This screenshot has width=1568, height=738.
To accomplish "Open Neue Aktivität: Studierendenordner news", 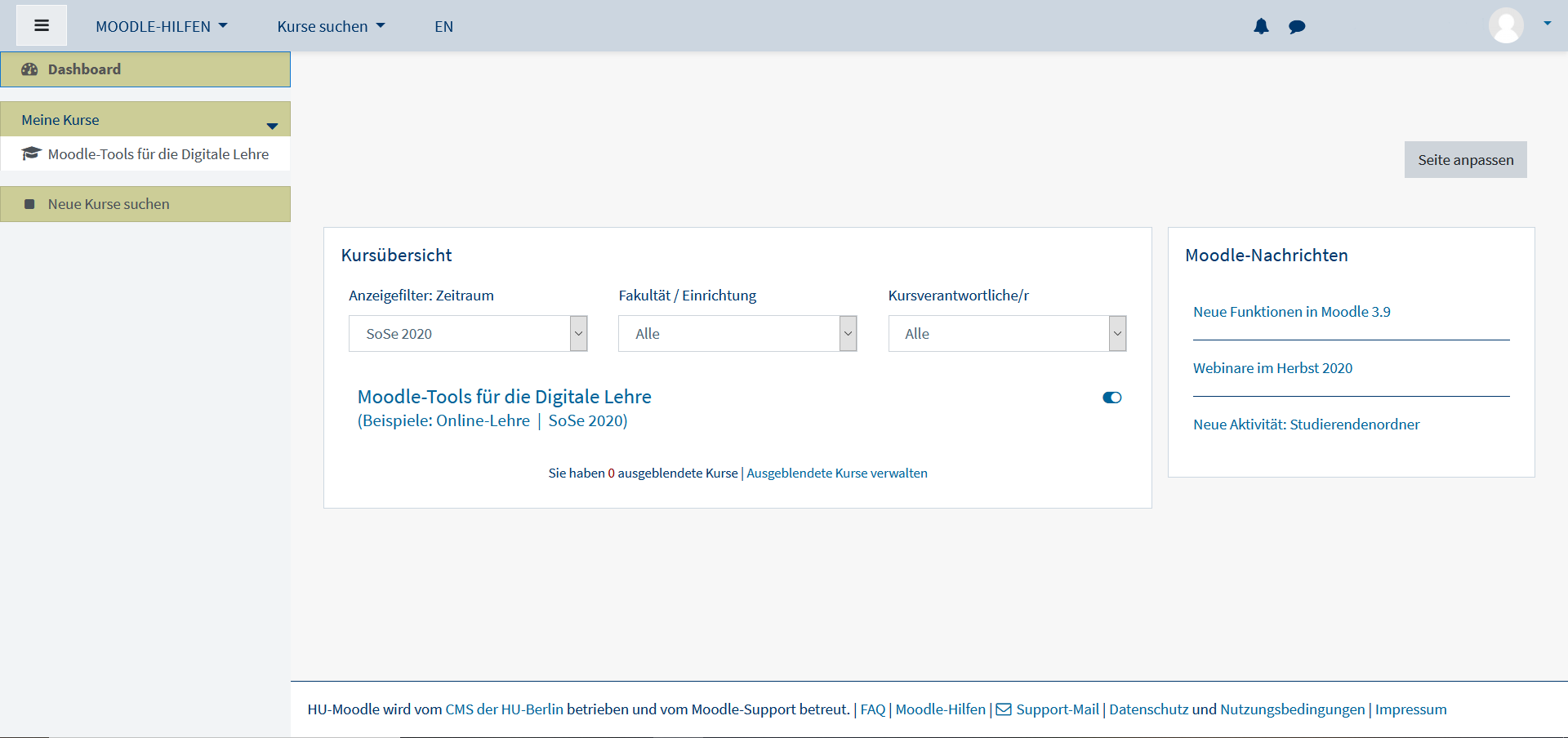I will click(1306, 425).
